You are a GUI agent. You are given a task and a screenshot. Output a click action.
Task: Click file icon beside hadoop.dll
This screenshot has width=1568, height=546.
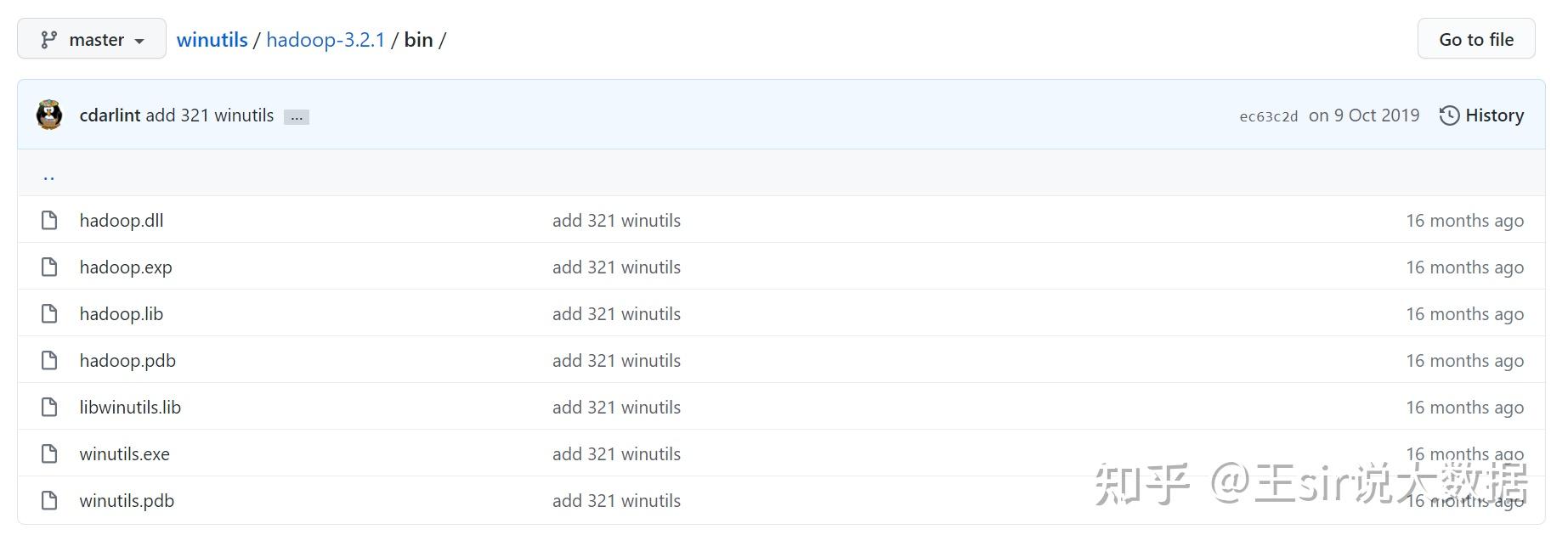(x=50, y=221)
